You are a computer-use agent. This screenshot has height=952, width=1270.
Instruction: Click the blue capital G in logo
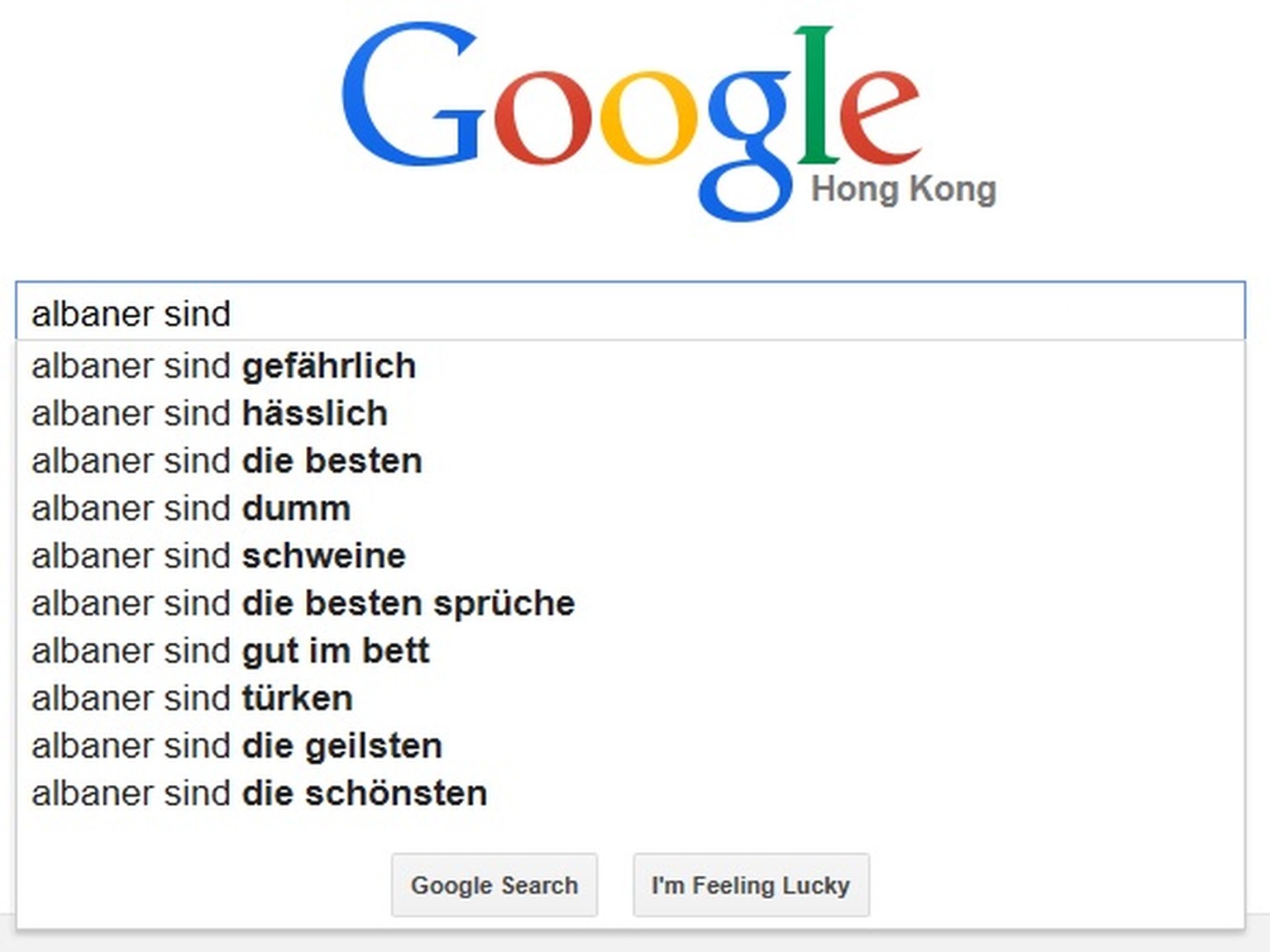click(x=412, y=96)
